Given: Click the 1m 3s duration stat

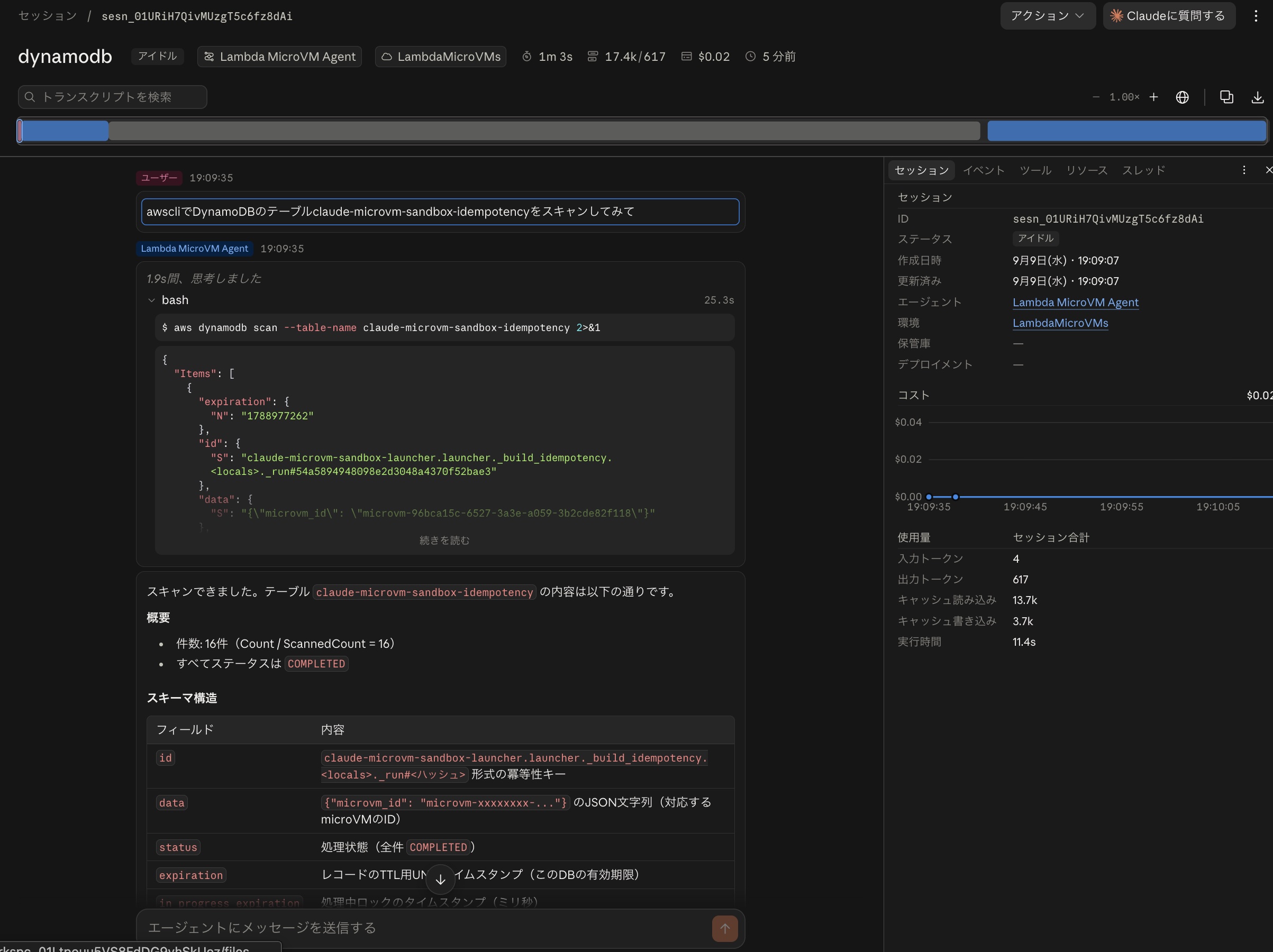Looking at the screenshot, I should pyautogui.click(x=547, y=57).
